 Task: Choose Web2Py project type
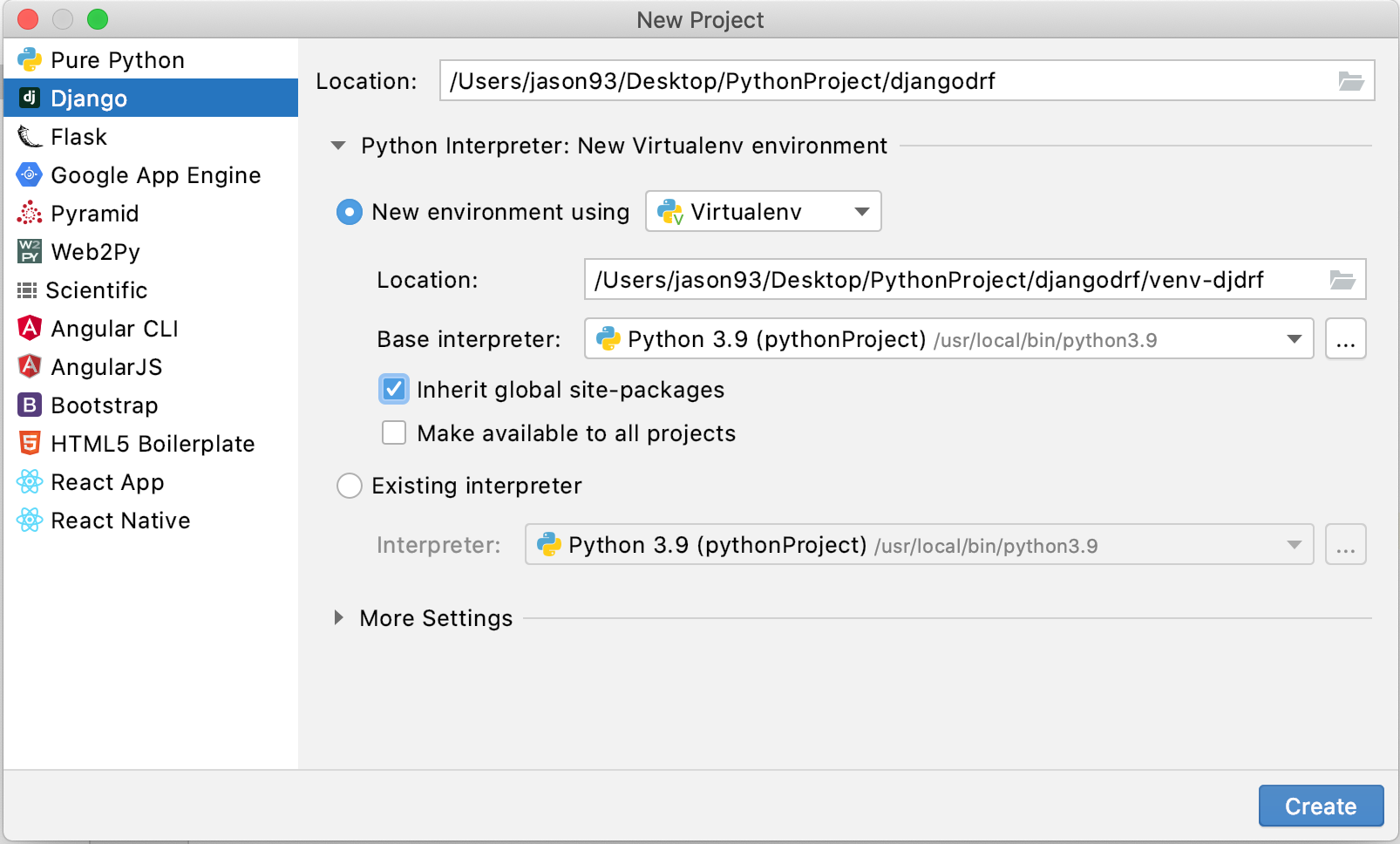(x=150, y=251)
